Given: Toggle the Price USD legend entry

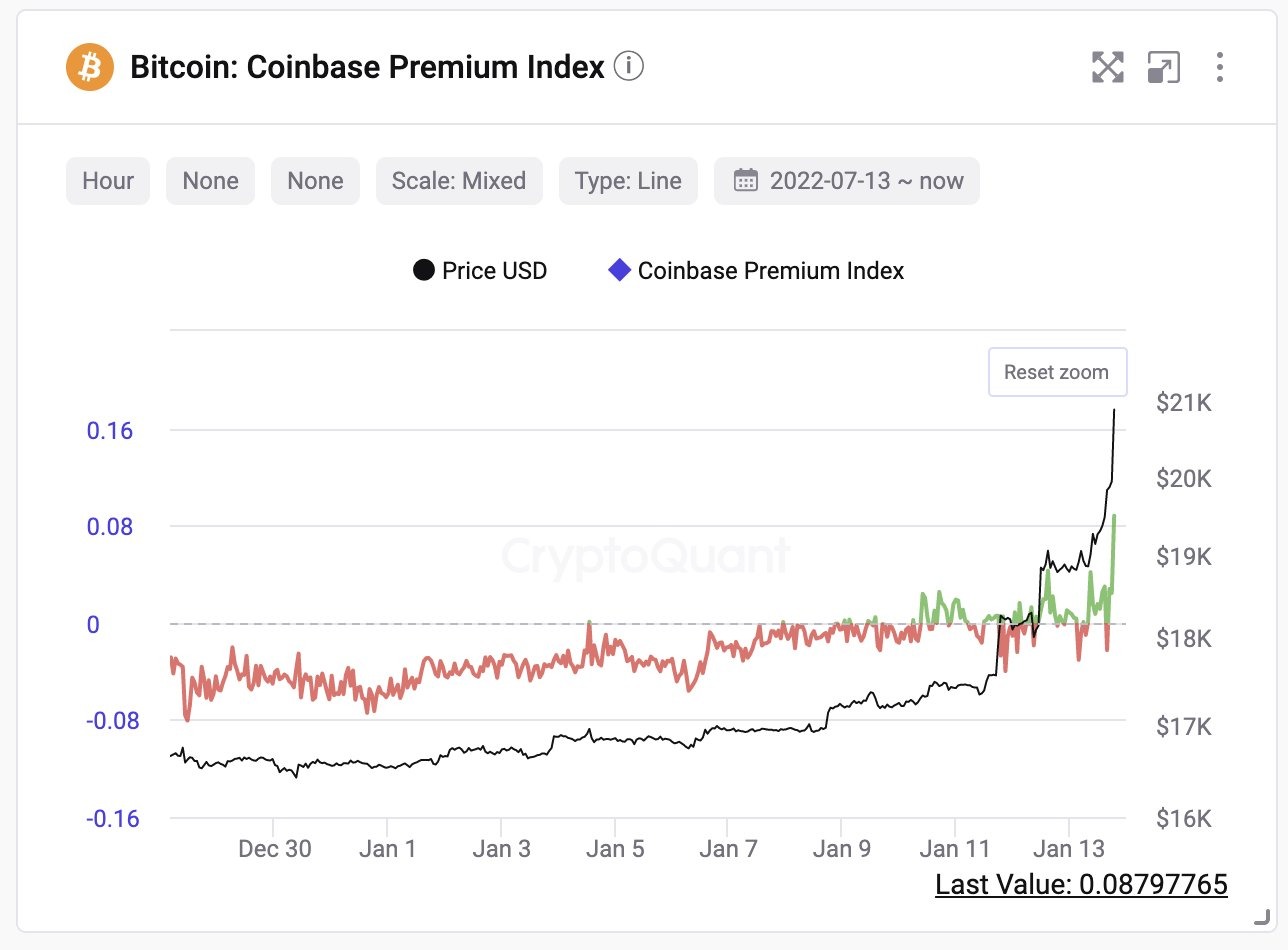Looking at the screenshot, I should [x=480, y=270].
